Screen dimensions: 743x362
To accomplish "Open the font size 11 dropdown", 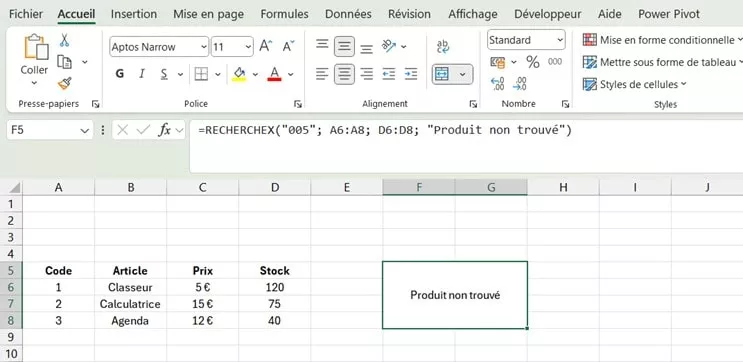I will click(248, 47).
